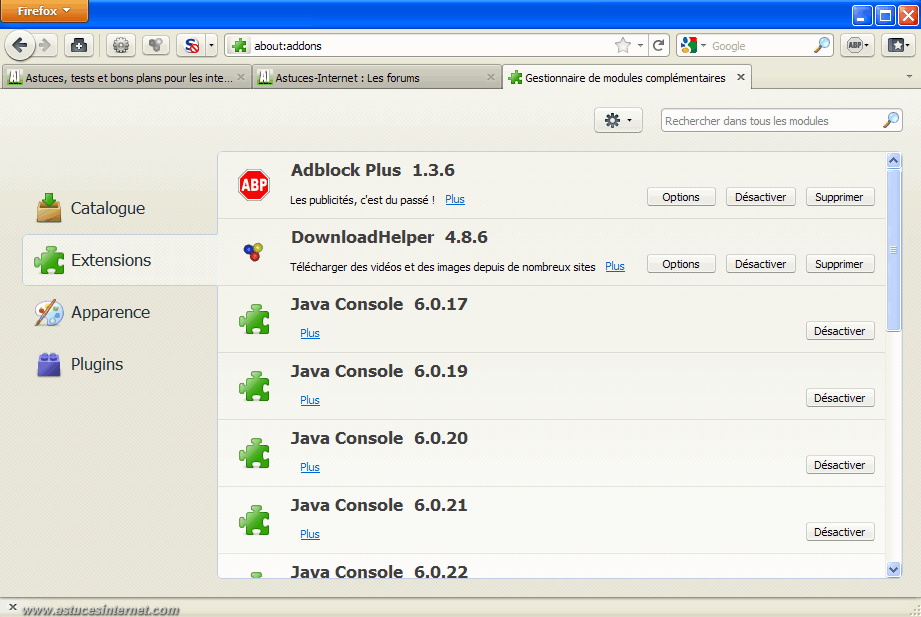Viewport: 921px width, 617px height.
Task: Click the extensions list scrollbar thumb
Action: point(893,250)
